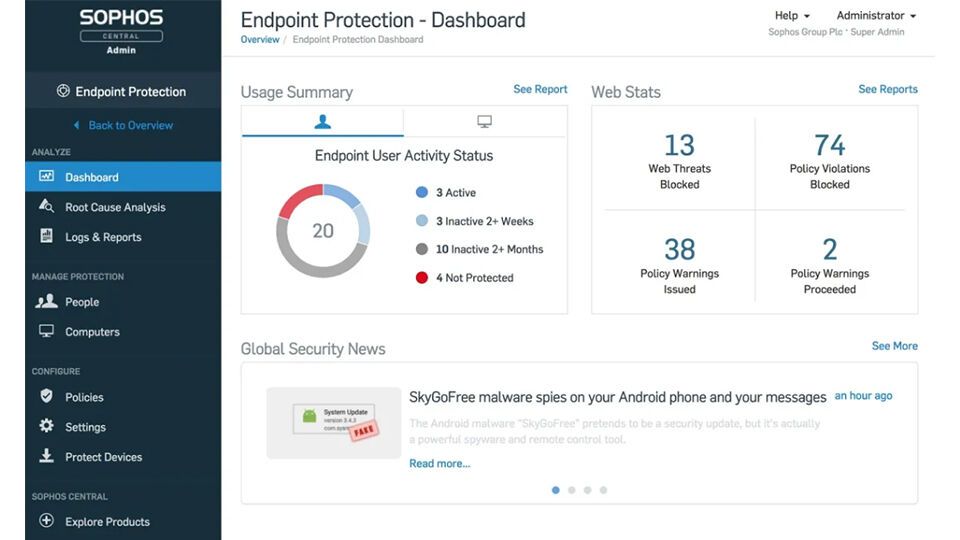
Task: Click the light blue Inactive 2+ Weeks dot
Action: pyautogui.click(x=422, y=220)
